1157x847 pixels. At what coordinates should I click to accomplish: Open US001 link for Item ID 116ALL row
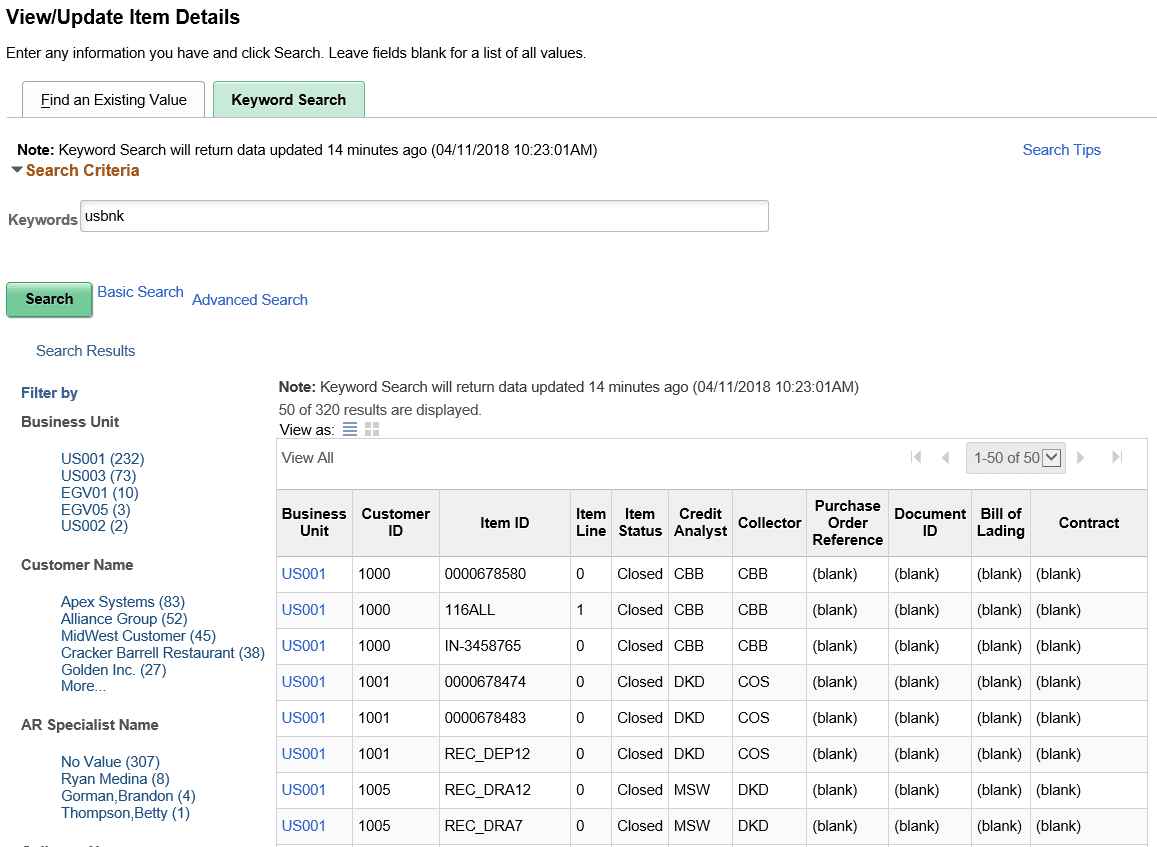pyautogui.click(x=302, y=609)
